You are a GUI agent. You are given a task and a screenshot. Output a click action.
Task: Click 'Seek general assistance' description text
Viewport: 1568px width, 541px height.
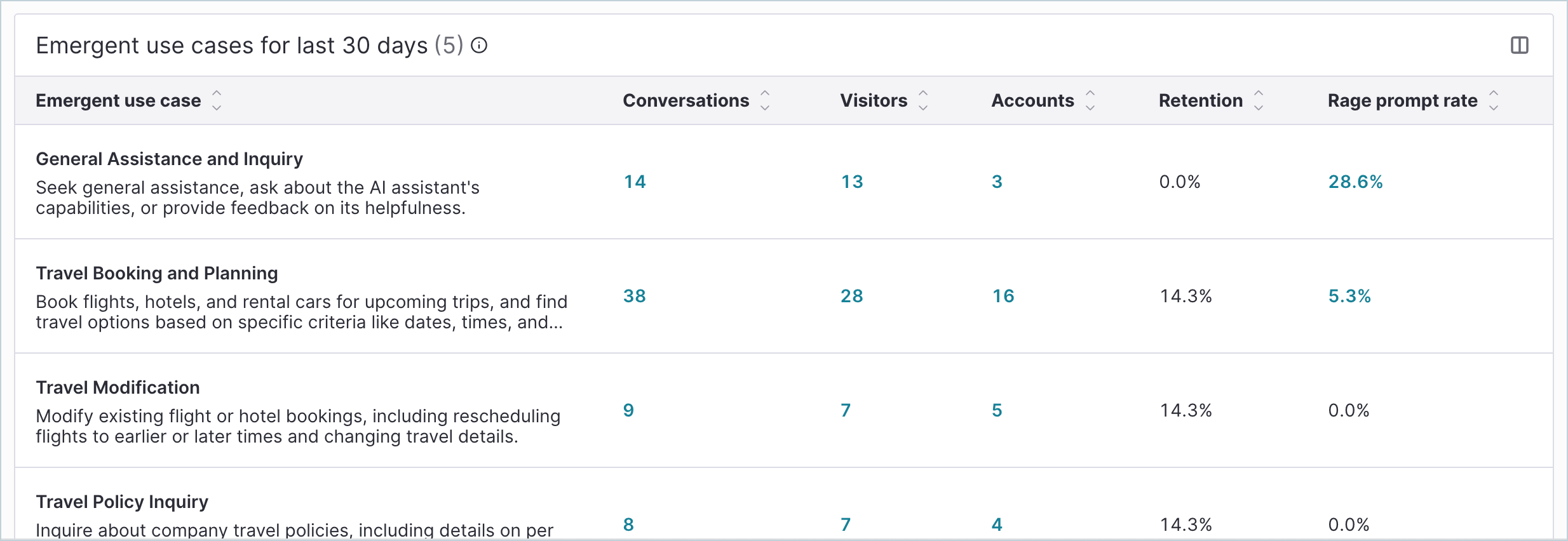coord(257,197)
